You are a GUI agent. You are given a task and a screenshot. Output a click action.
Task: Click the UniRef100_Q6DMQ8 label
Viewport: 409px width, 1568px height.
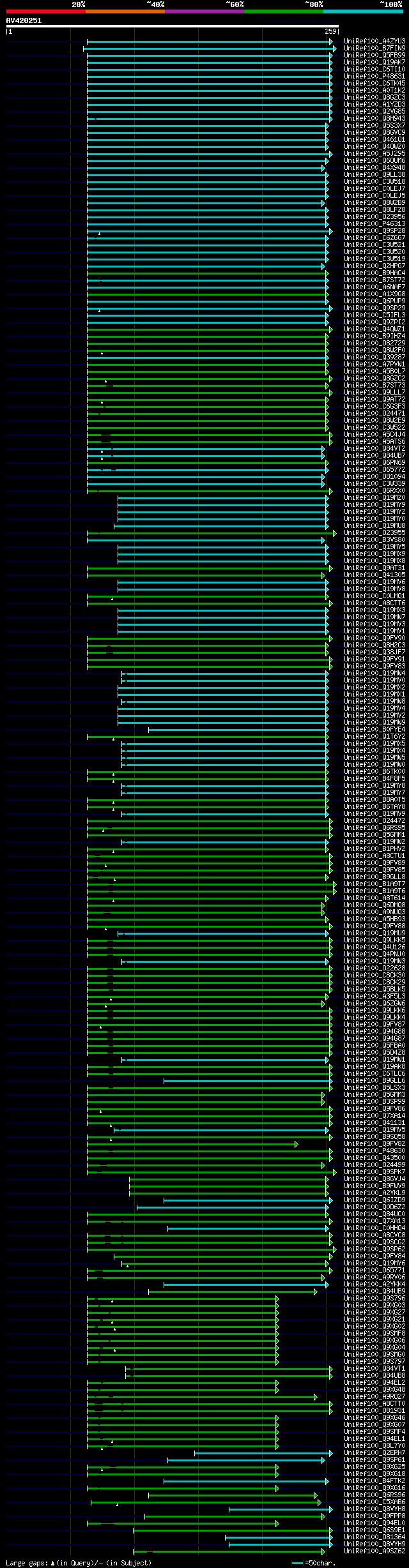374,905
